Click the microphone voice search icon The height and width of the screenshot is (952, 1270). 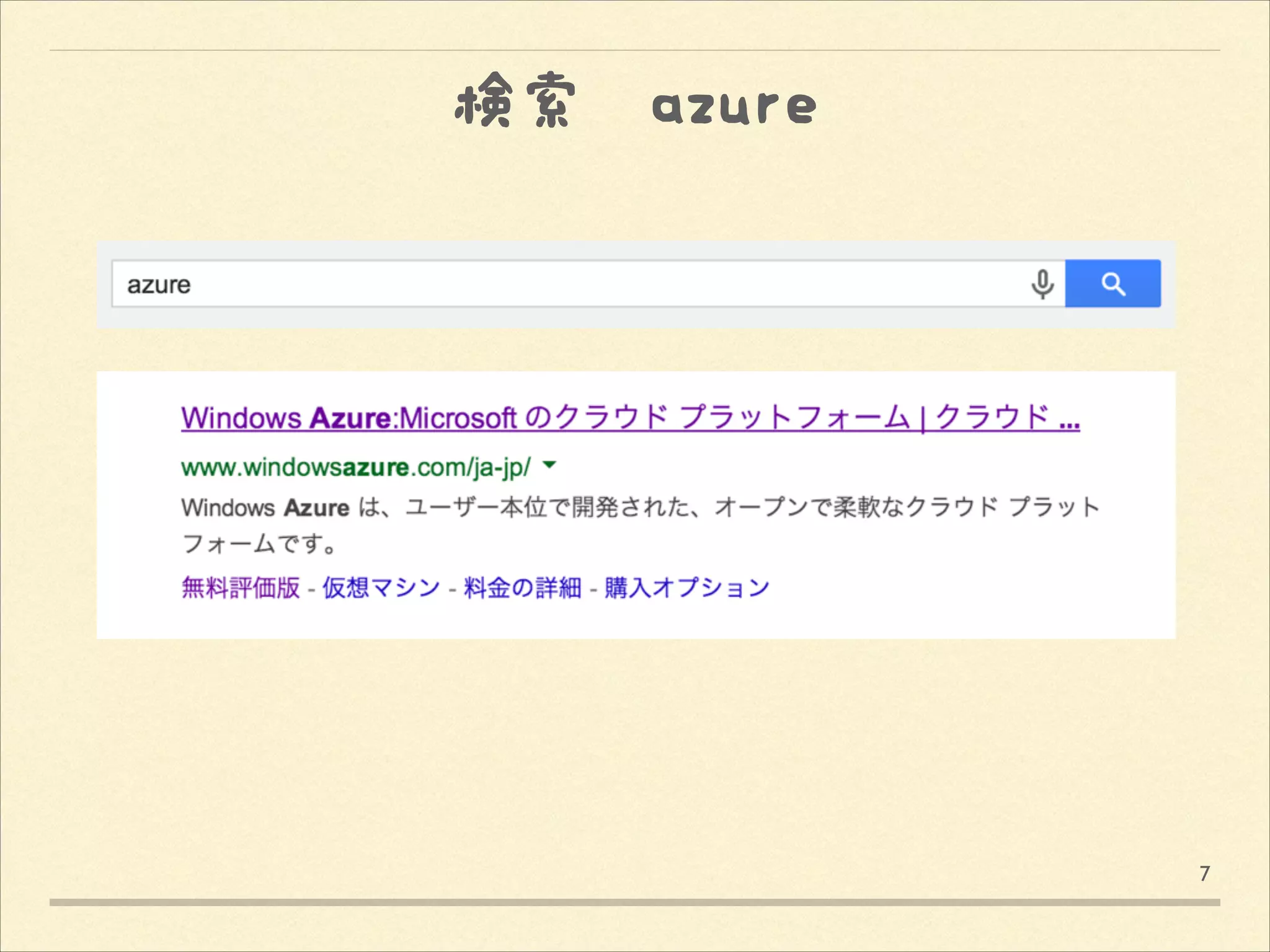pyautogui.click(x=1042, y=284)
